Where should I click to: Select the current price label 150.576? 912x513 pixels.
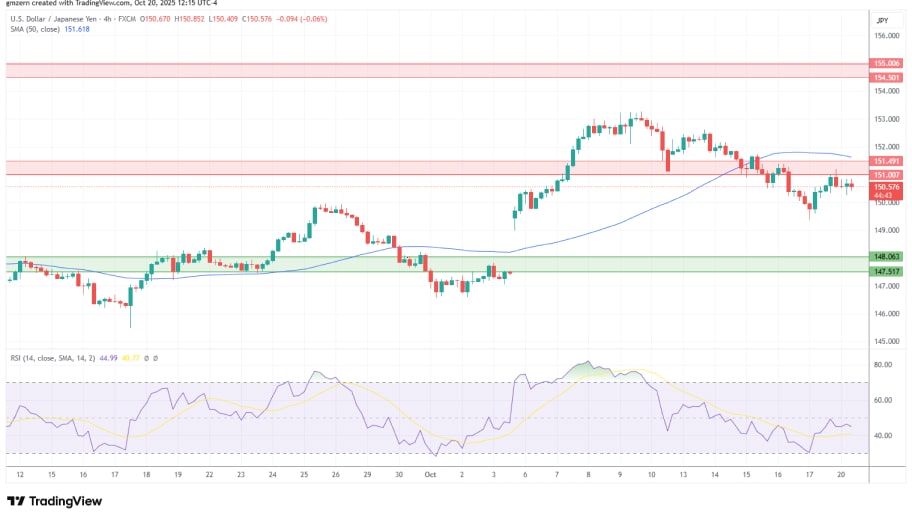point(886,186)
